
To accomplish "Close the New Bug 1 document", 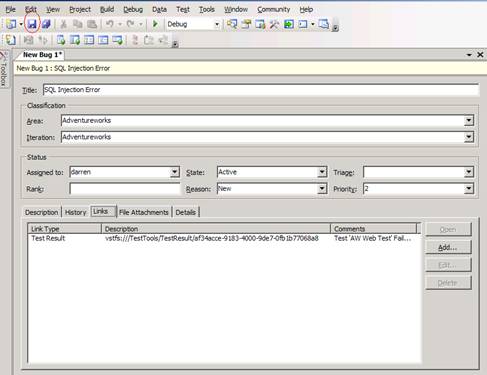I will [480, 55].
